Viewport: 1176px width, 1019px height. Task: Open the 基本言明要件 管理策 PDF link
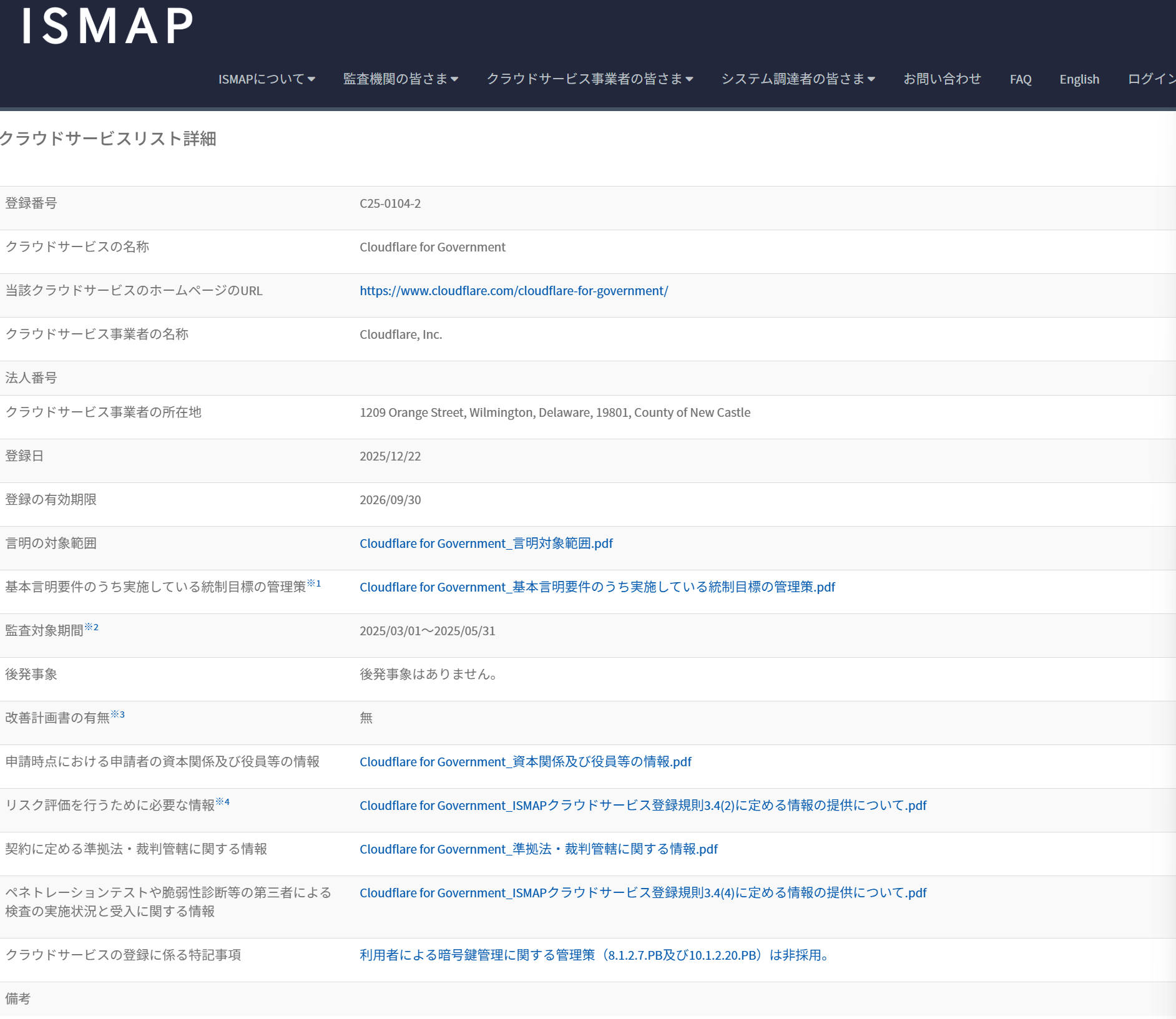tap(597, 587)
